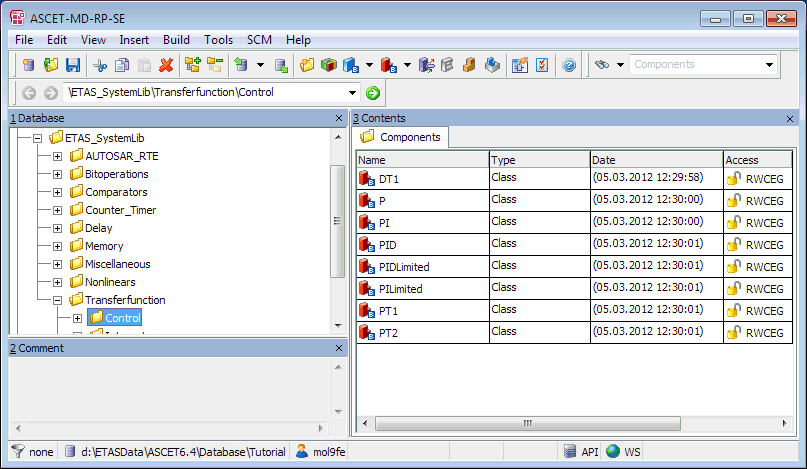Sort by the Type column header
The height and width of the screenshot is (469, 807).
(539, 160)
